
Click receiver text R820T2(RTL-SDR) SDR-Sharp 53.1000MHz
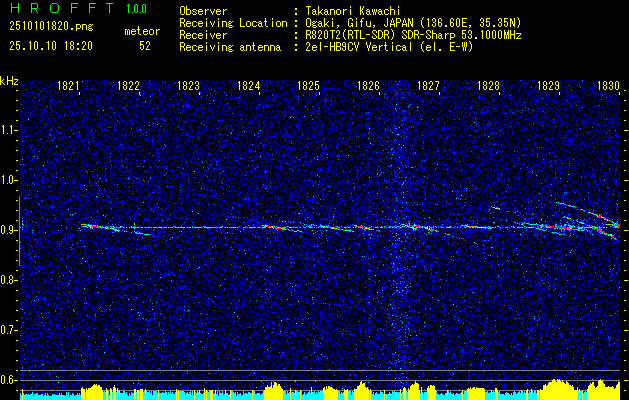tap(413, 35)
